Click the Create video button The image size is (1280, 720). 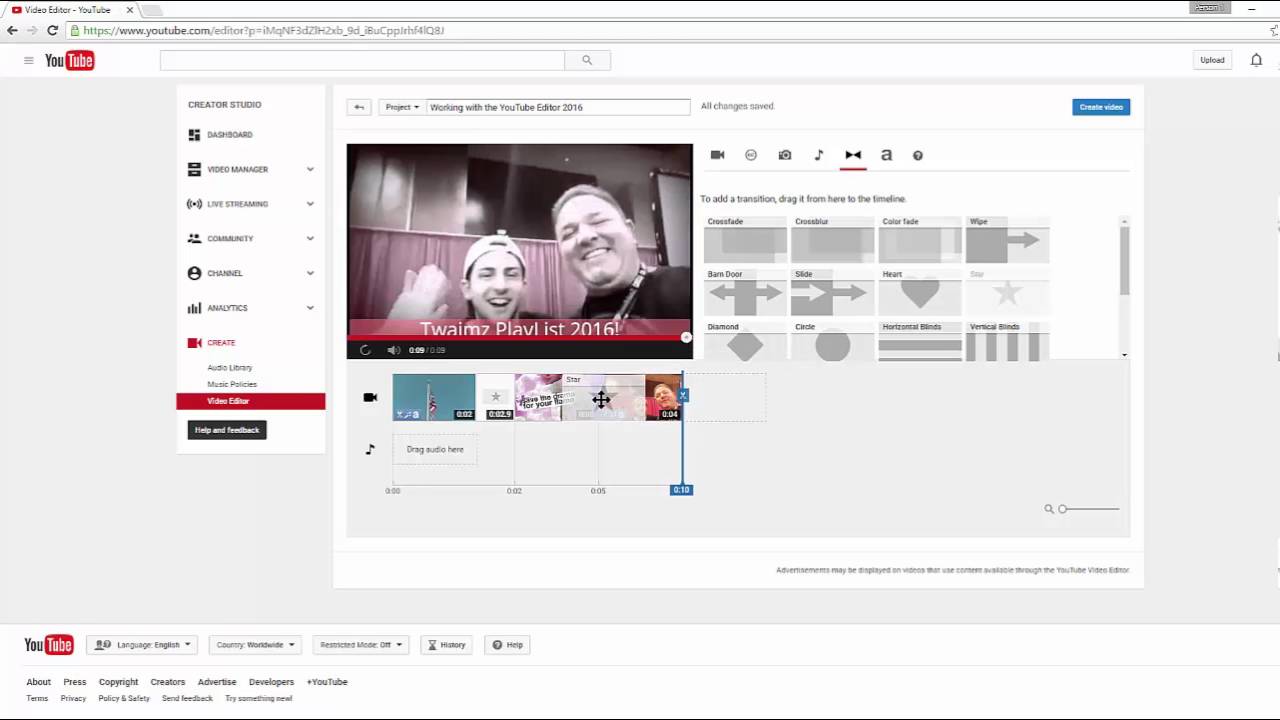[x=1101, y=107]
